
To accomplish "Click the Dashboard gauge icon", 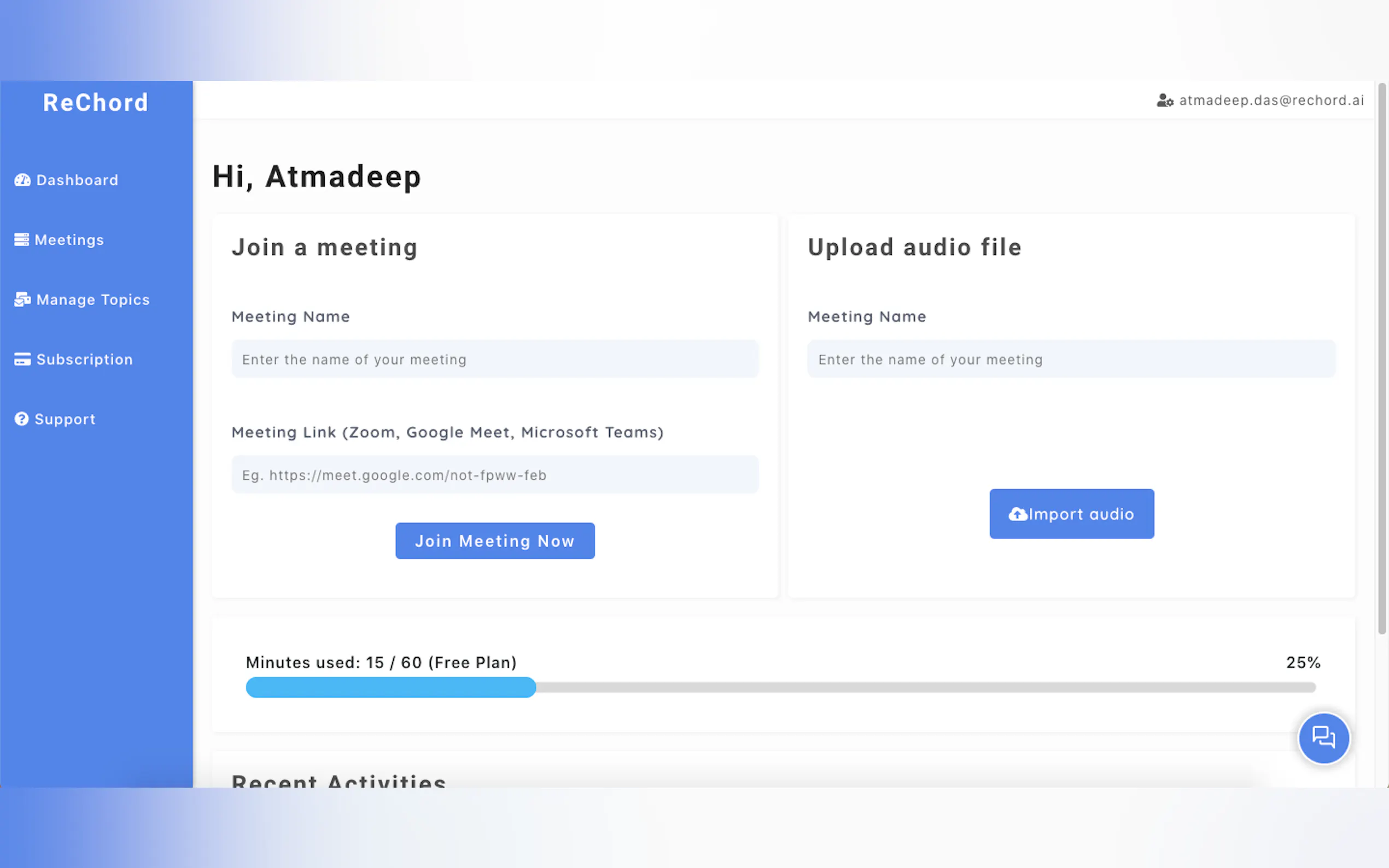I will tap(22, 180).
